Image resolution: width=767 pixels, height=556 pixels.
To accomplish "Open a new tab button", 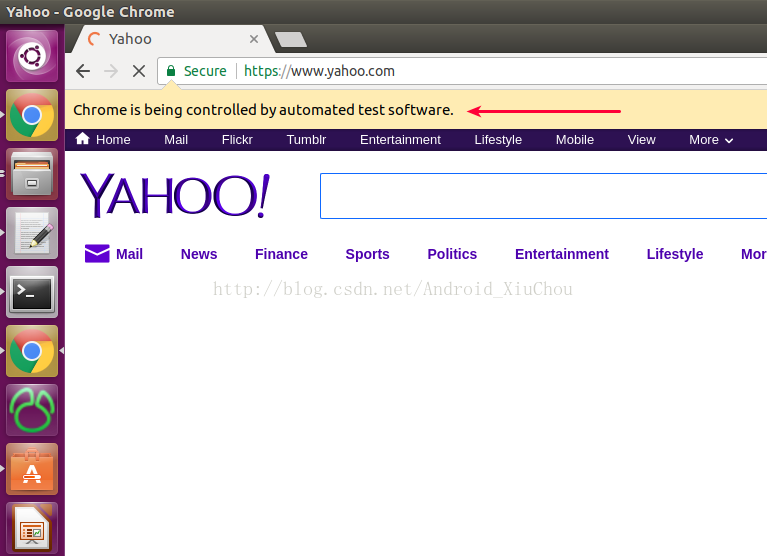I will (x=291, y=39).
